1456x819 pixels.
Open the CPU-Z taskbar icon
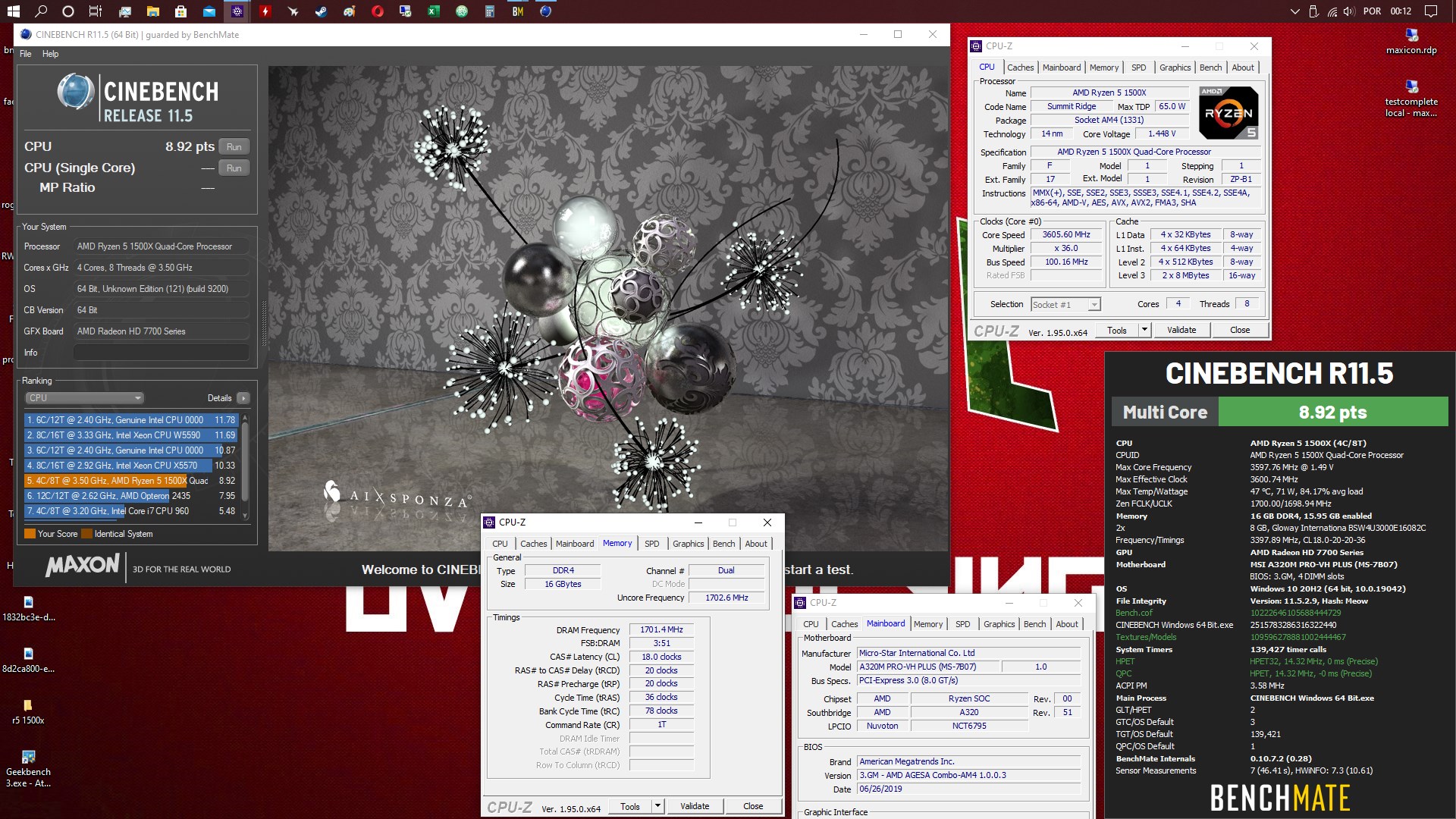(x=237, y=11)
